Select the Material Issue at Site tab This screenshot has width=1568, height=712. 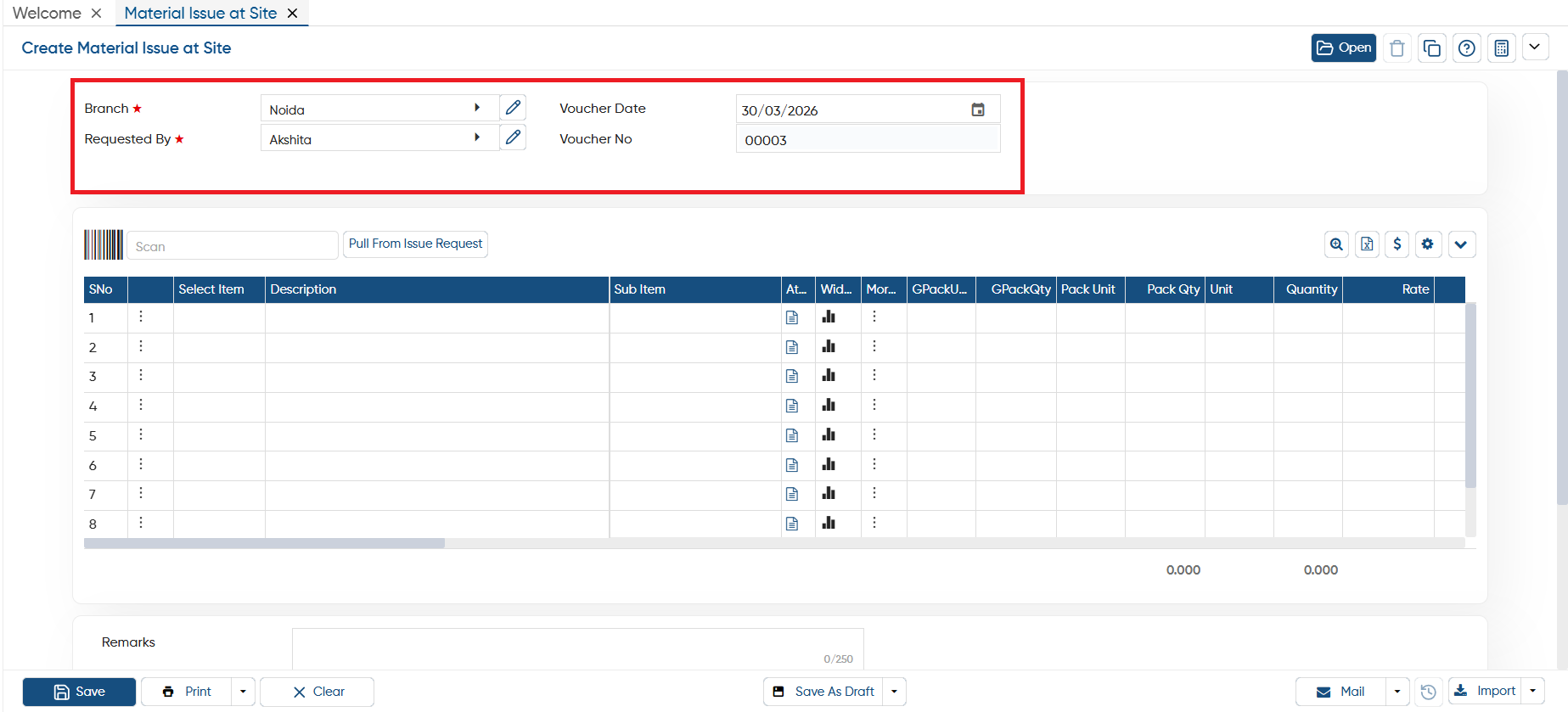(x=200, y=13)
